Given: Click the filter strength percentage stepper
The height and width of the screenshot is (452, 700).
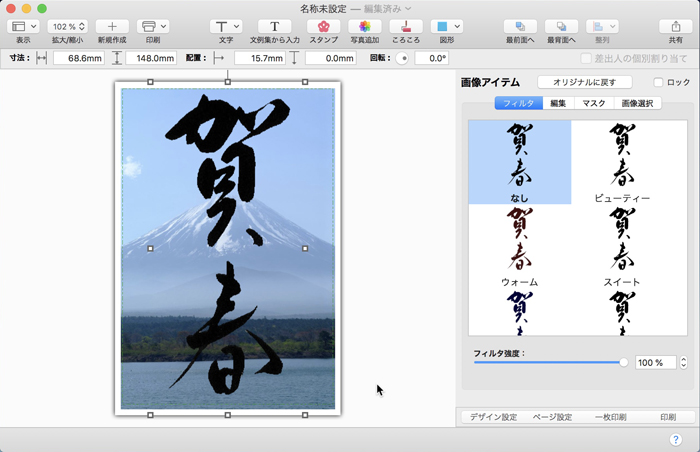Looking at the screenshot, I should (683, 362).
